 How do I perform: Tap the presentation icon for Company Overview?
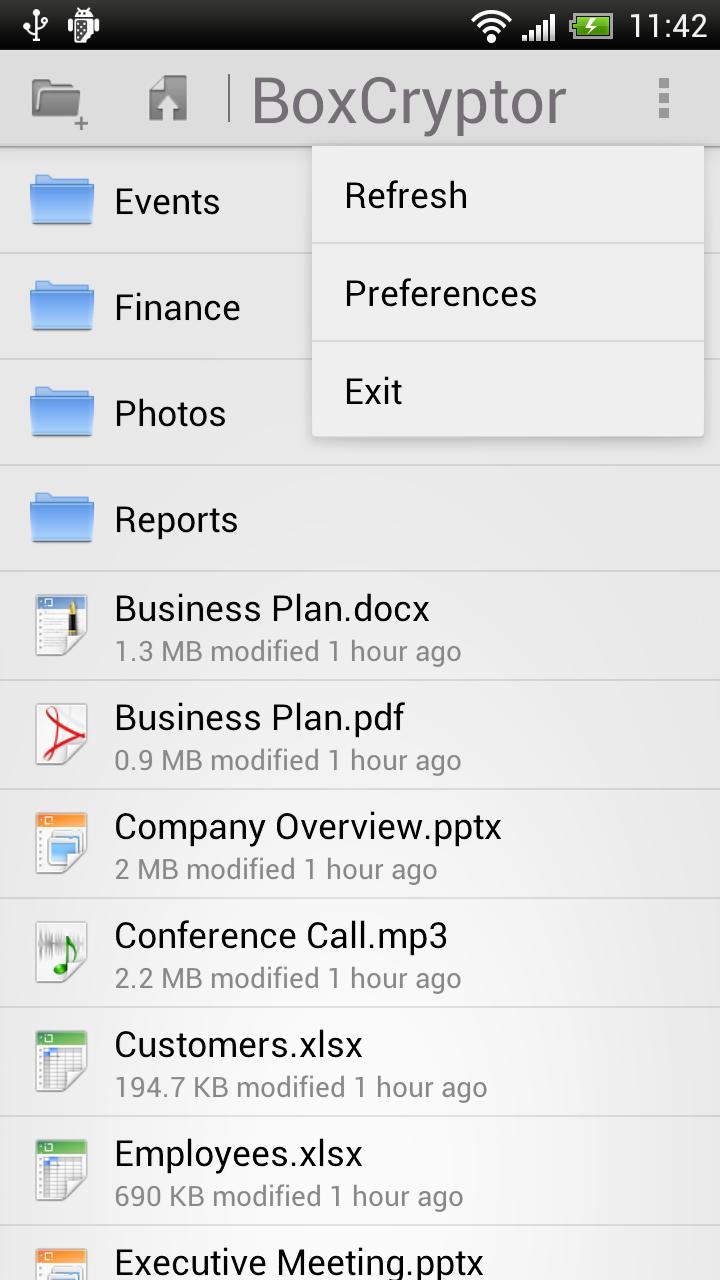tap(61, 843)
